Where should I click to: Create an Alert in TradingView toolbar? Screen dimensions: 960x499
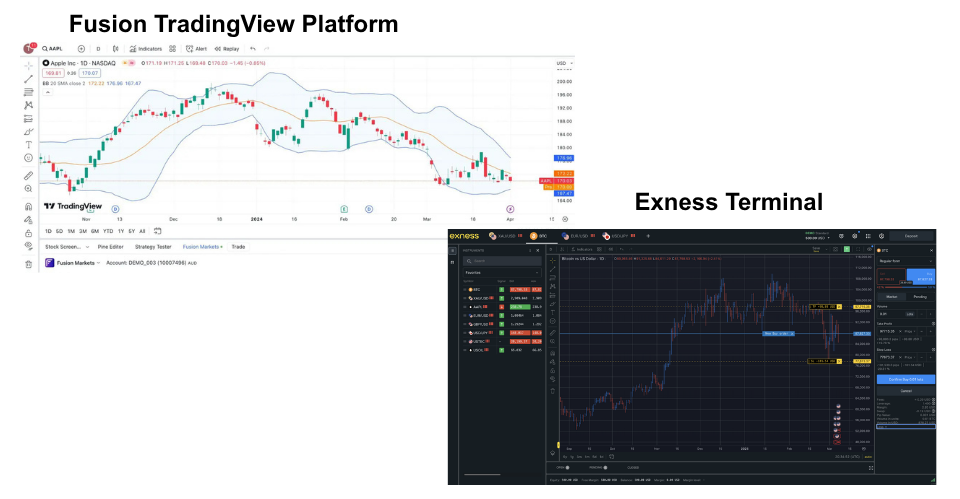[x=197, y=48]
